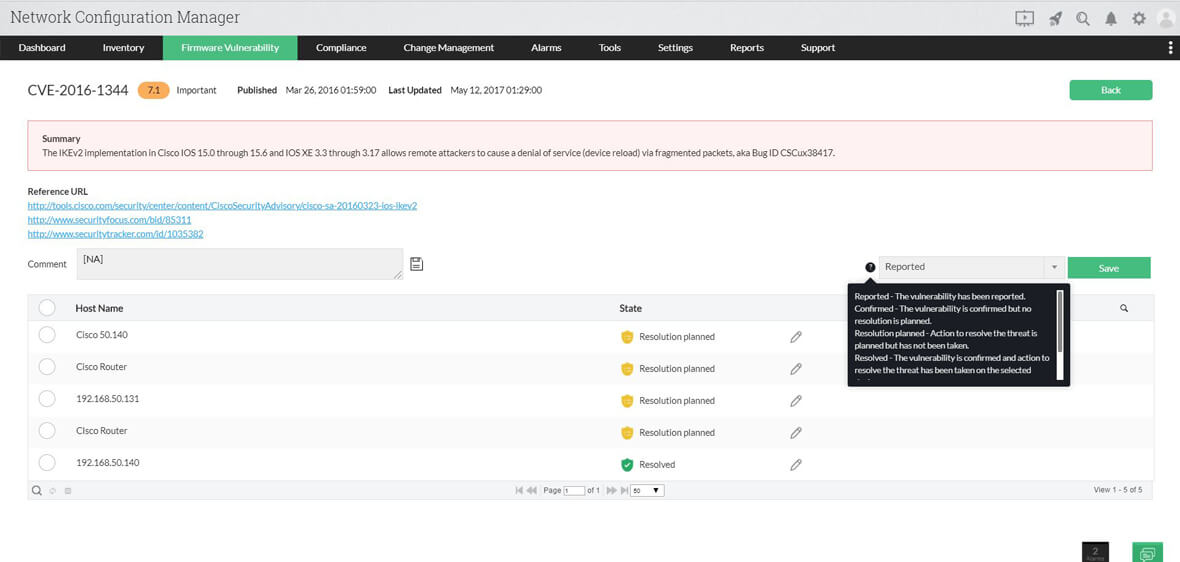Open the green chat icon
1180x562 pixels.
[1147, 553]
